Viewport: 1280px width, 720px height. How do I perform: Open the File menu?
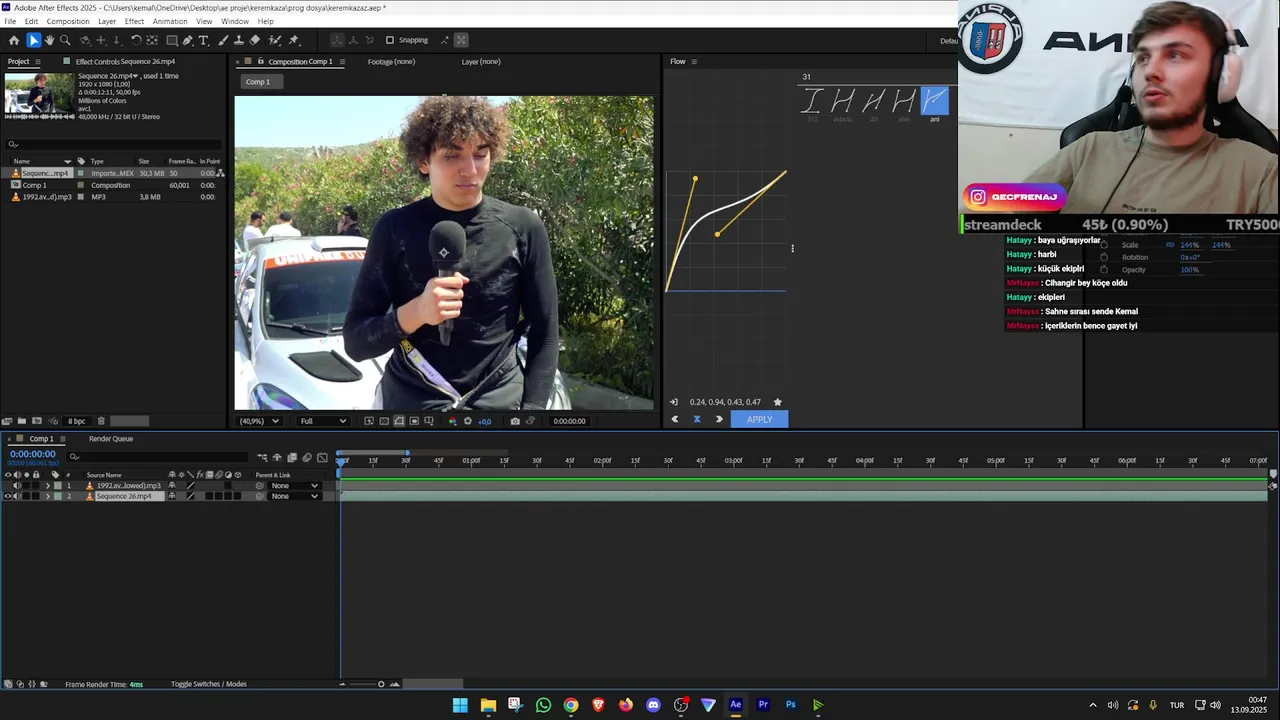pyautogui.click(x=10, y=21)
